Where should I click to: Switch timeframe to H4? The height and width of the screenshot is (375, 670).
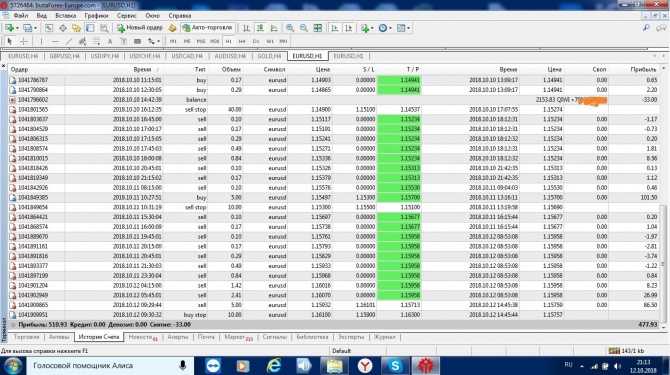pos(242,41)
